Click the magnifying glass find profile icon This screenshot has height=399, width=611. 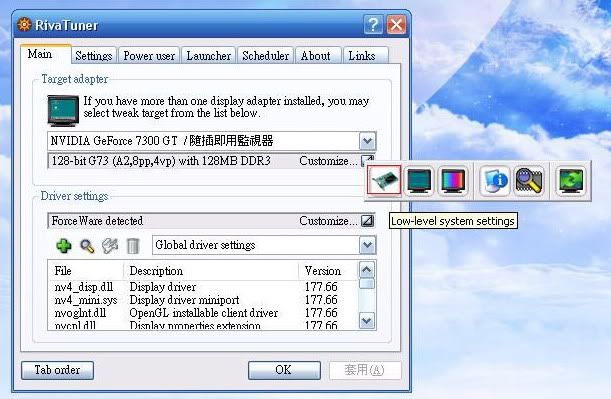click(87, 246)
